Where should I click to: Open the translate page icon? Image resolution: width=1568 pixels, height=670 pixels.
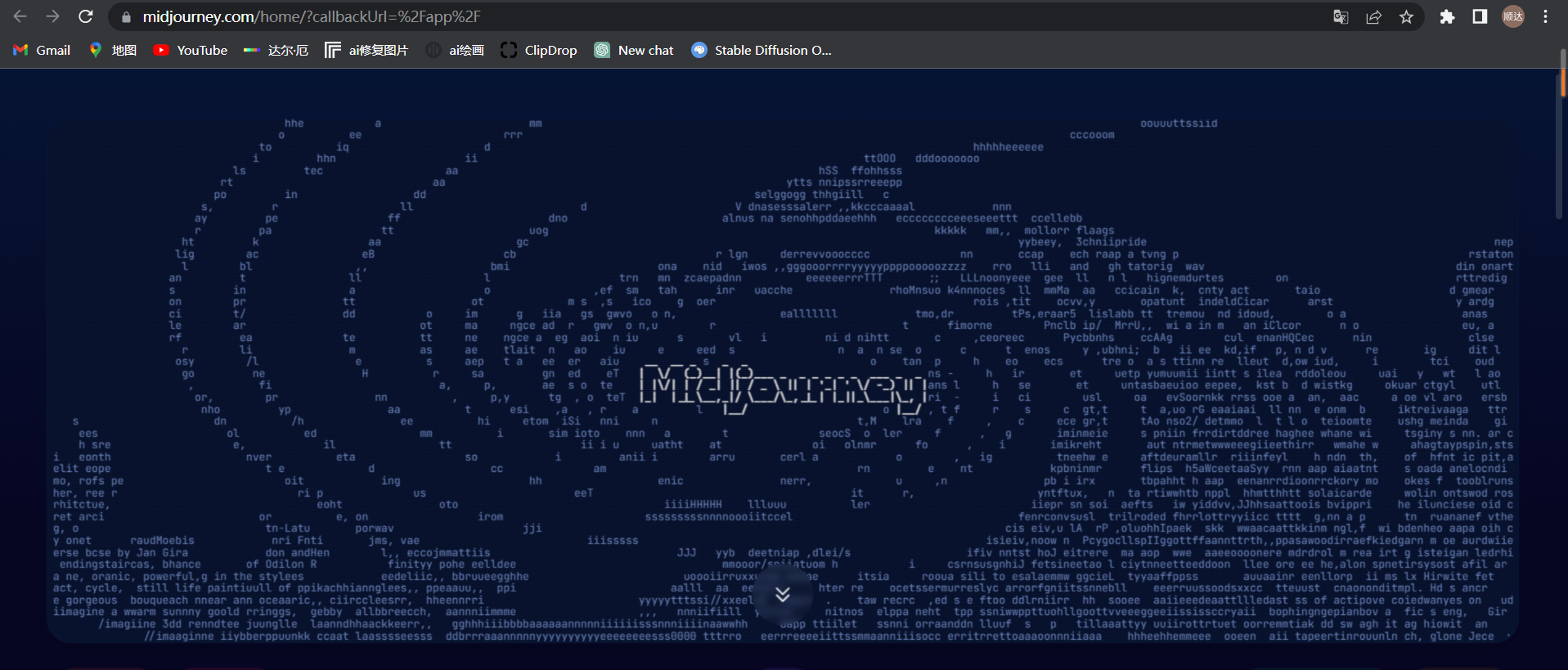[1341, 16]
